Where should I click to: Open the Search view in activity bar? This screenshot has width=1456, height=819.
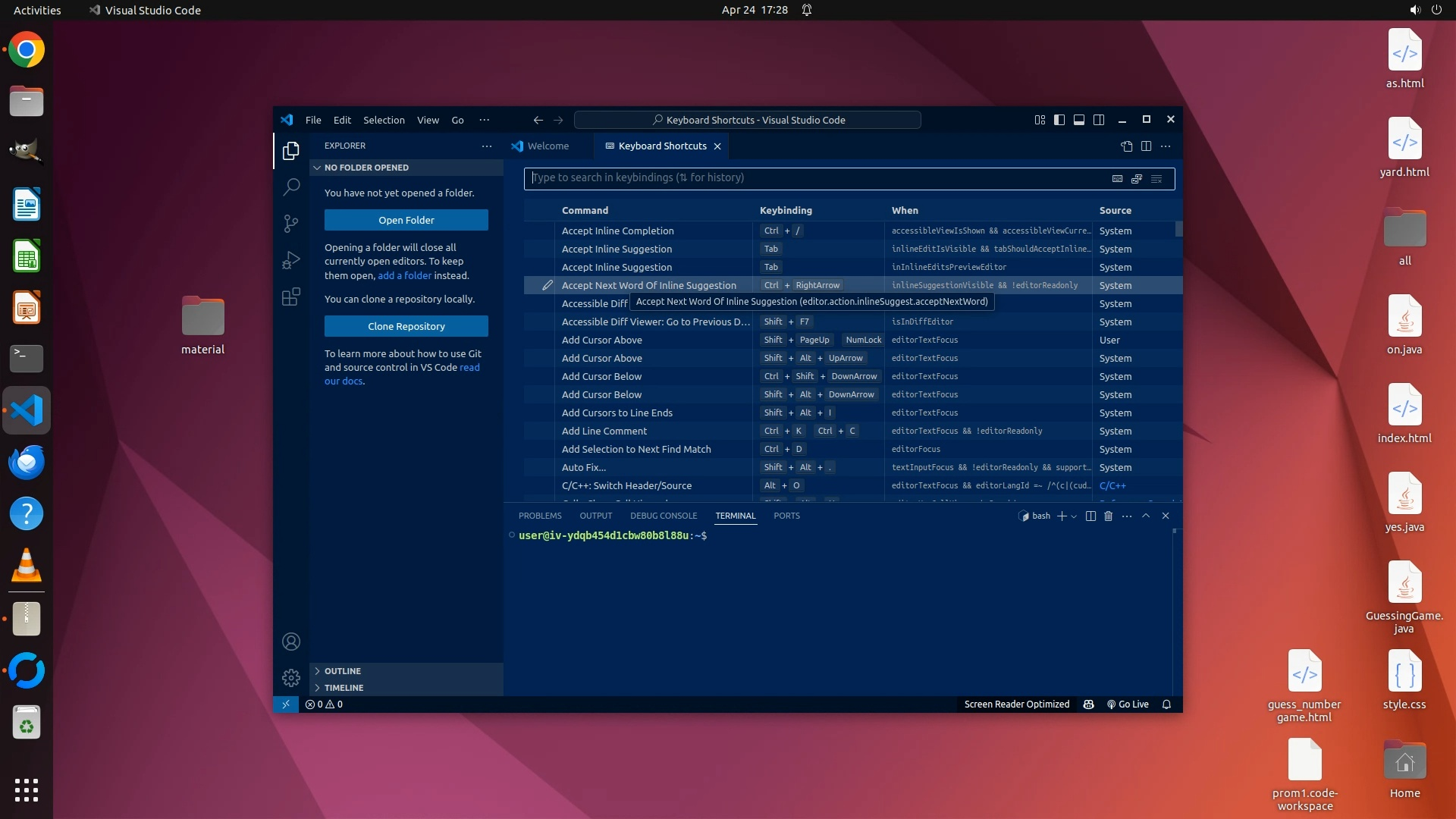(291, 187)
